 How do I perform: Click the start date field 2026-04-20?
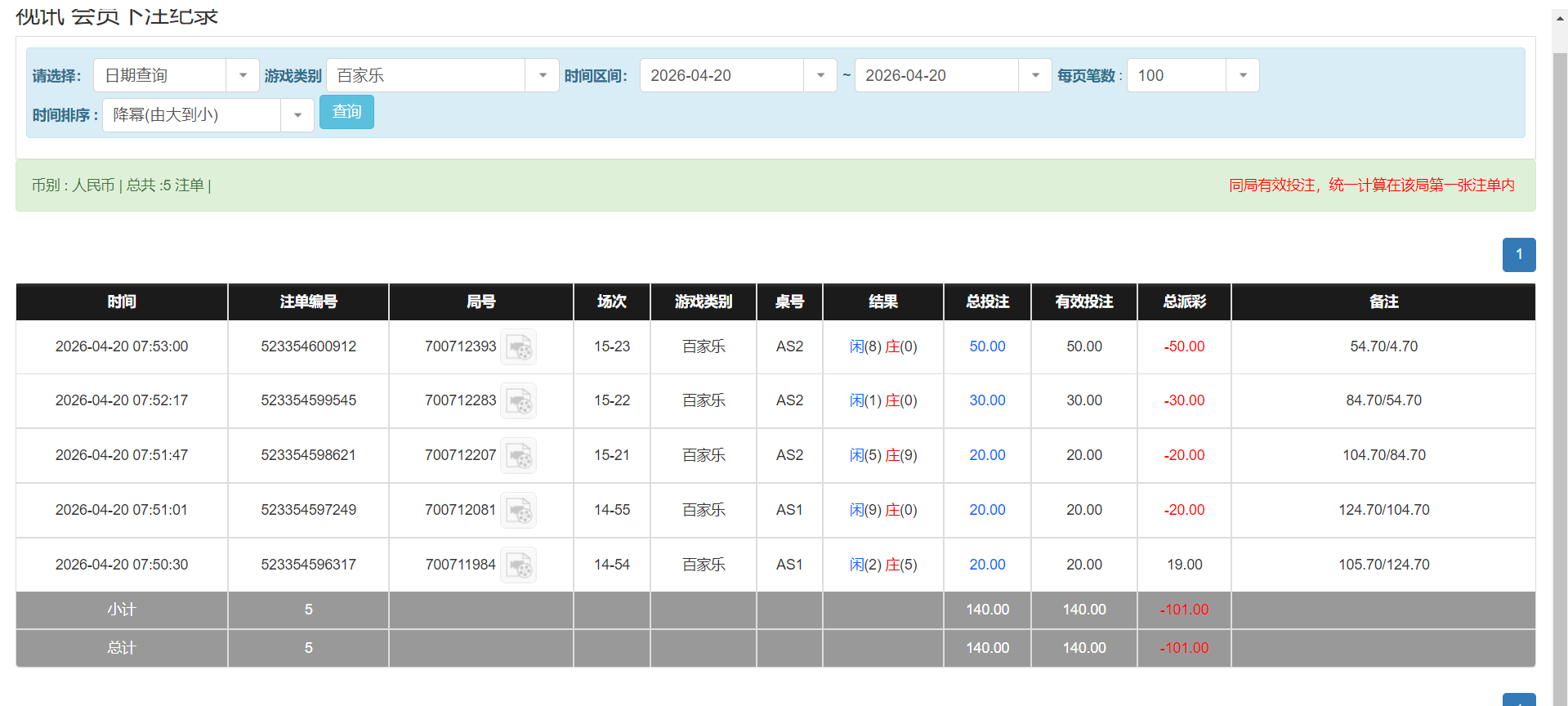[x=722, y=75]
